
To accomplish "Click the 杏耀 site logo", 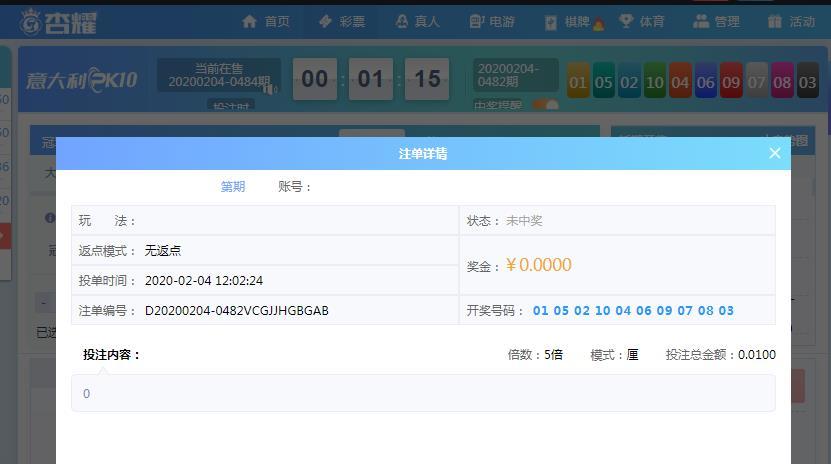I will coord(58,22).
